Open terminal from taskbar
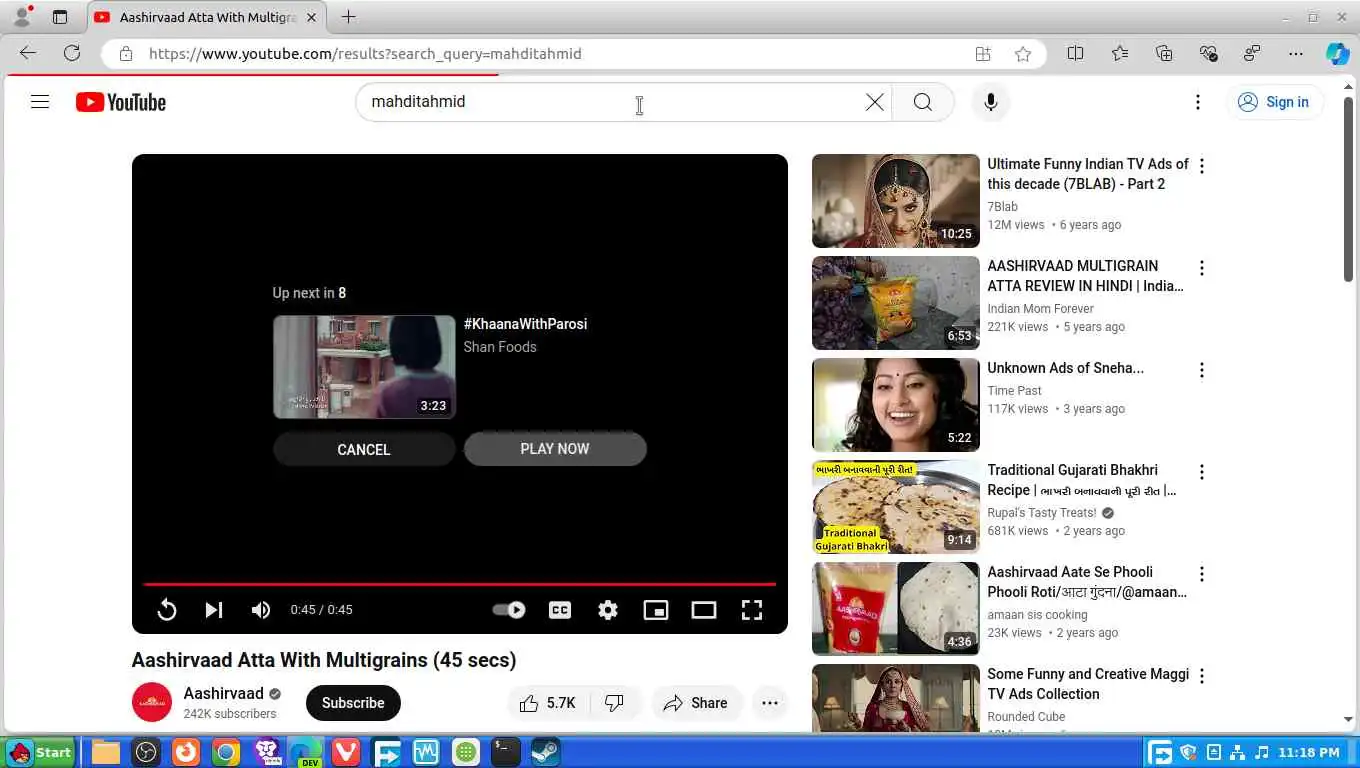 tap(506, 752)
